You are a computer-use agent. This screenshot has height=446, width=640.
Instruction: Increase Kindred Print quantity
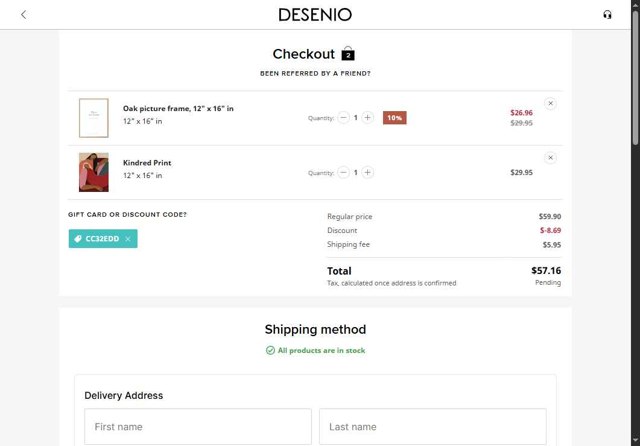(367, 172)
